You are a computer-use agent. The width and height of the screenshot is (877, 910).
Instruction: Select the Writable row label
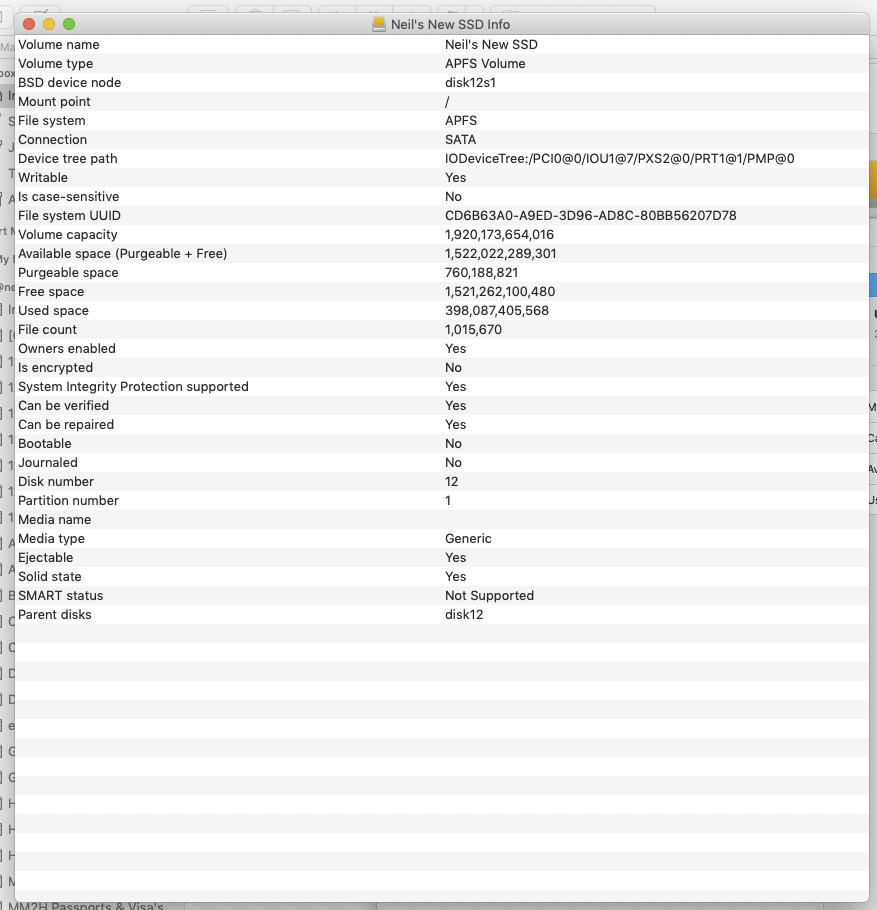pos(43,178)
